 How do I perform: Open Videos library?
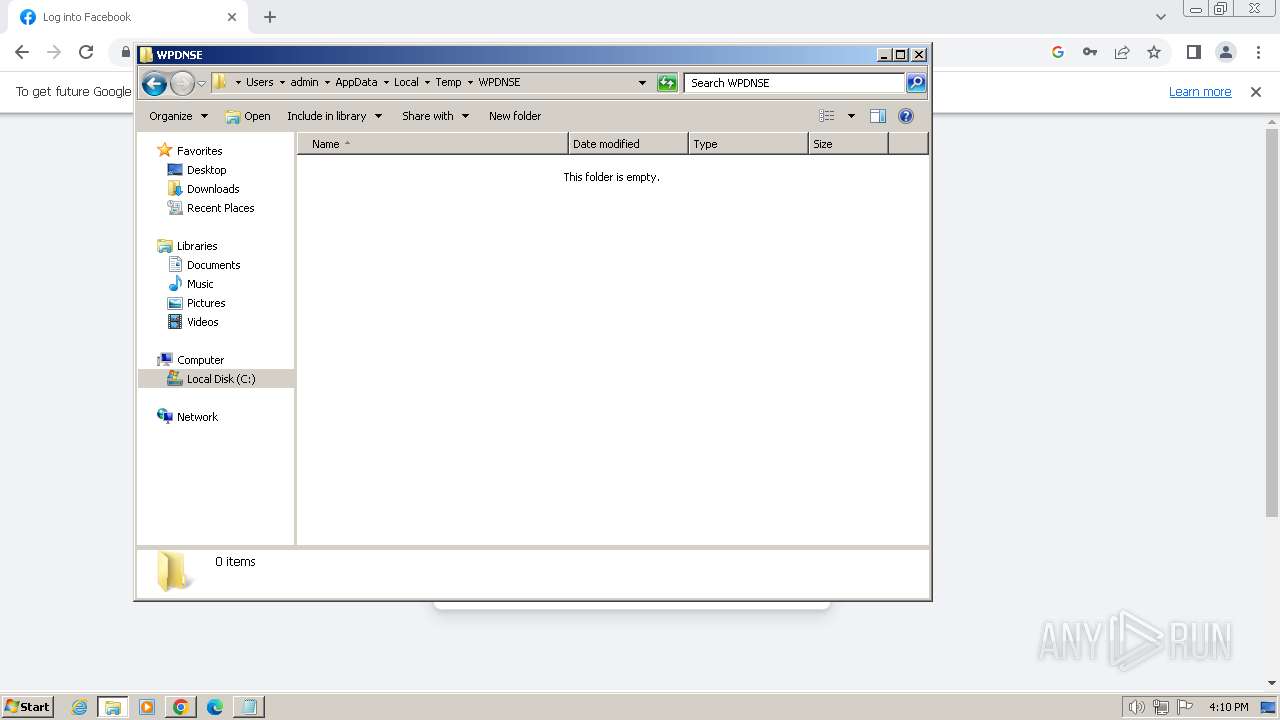tap(202, 322)
